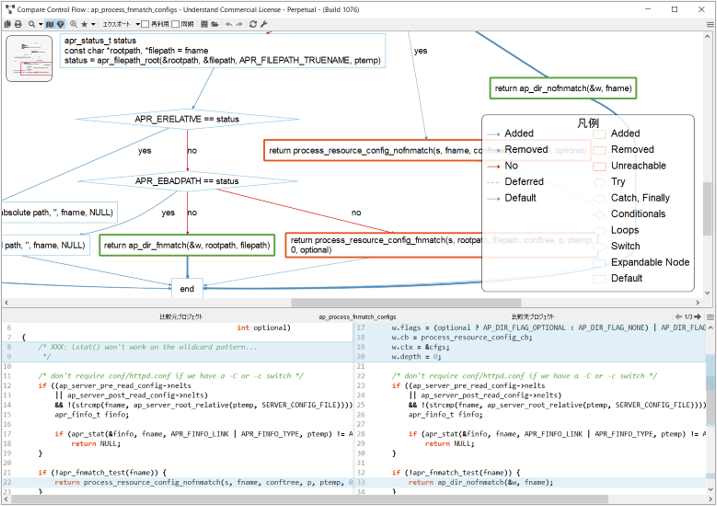Click the 'Switch' legend entry
Screen dimensions: 717x506
click(x=625, y=246)
